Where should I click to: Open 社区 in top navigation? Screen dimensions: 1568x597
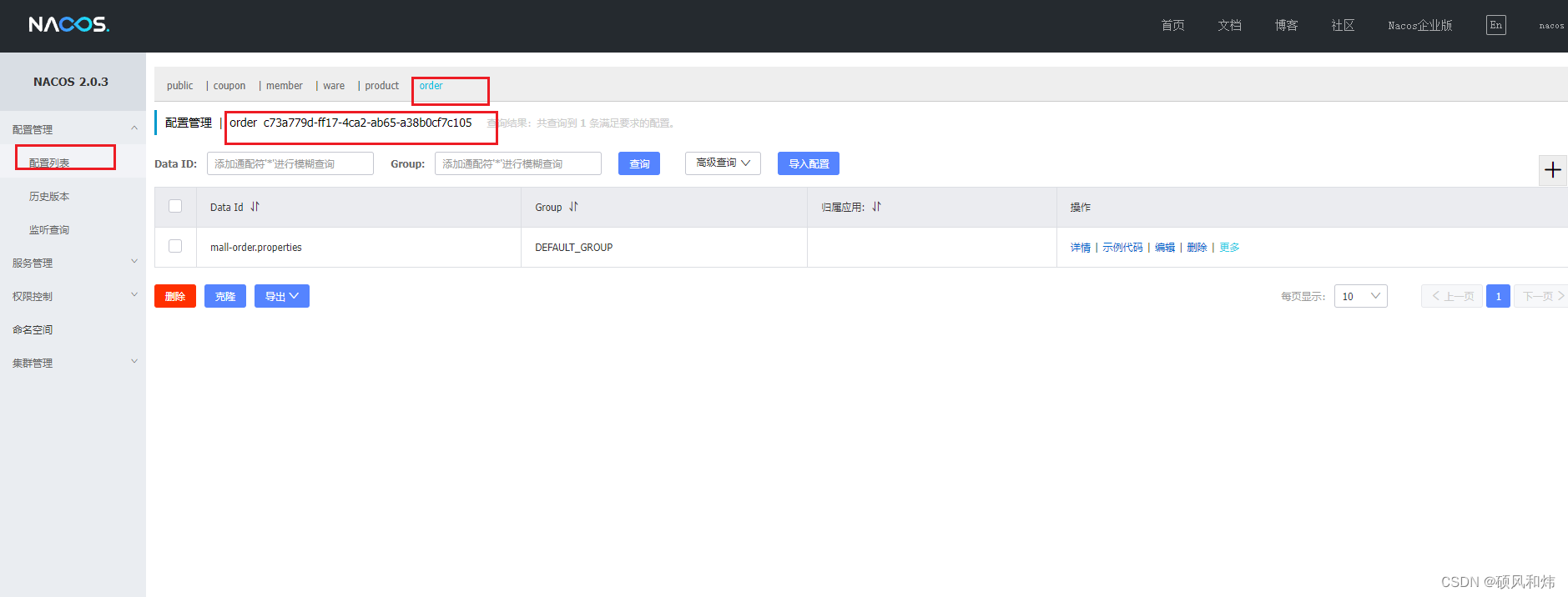[1343, 25]
